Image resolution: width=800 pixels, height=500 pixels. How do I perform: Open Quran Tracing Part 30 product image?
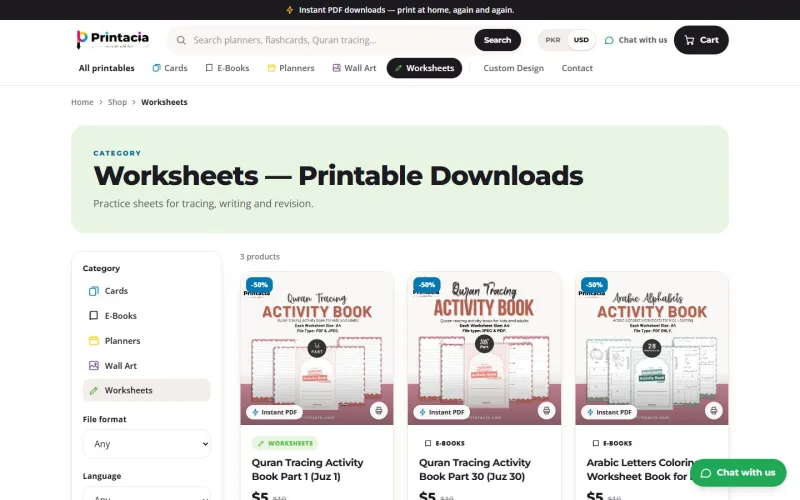click(484, 348)
